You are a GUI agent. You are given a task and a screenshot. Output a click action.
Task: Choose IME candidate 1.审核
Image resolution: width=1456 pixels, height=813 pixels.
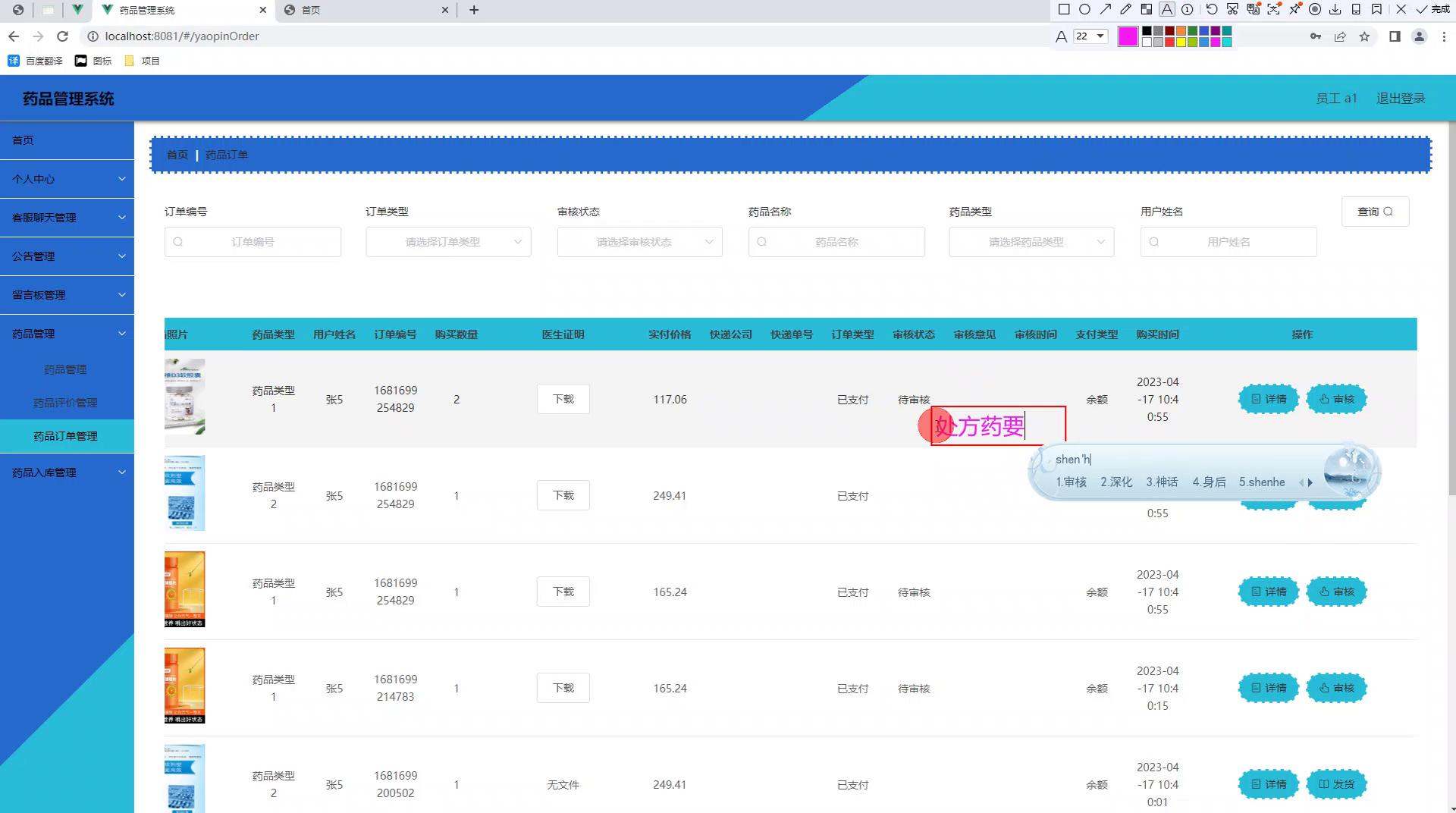pyautogui.click(x=1071, y=482)
